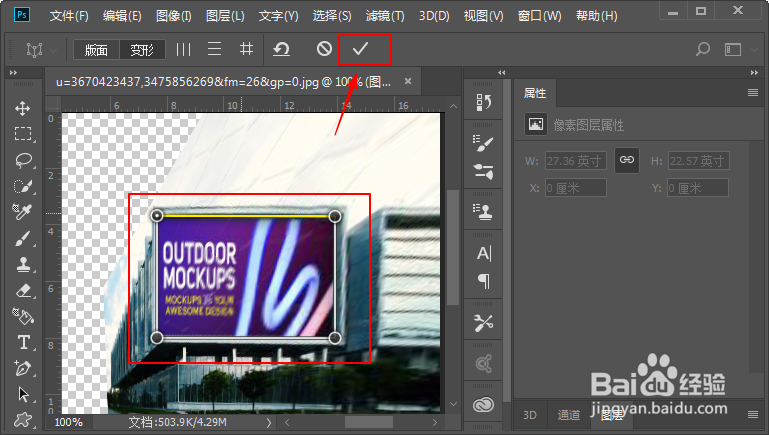Click the Y position field
769x435 pixels.
[698, 188]
